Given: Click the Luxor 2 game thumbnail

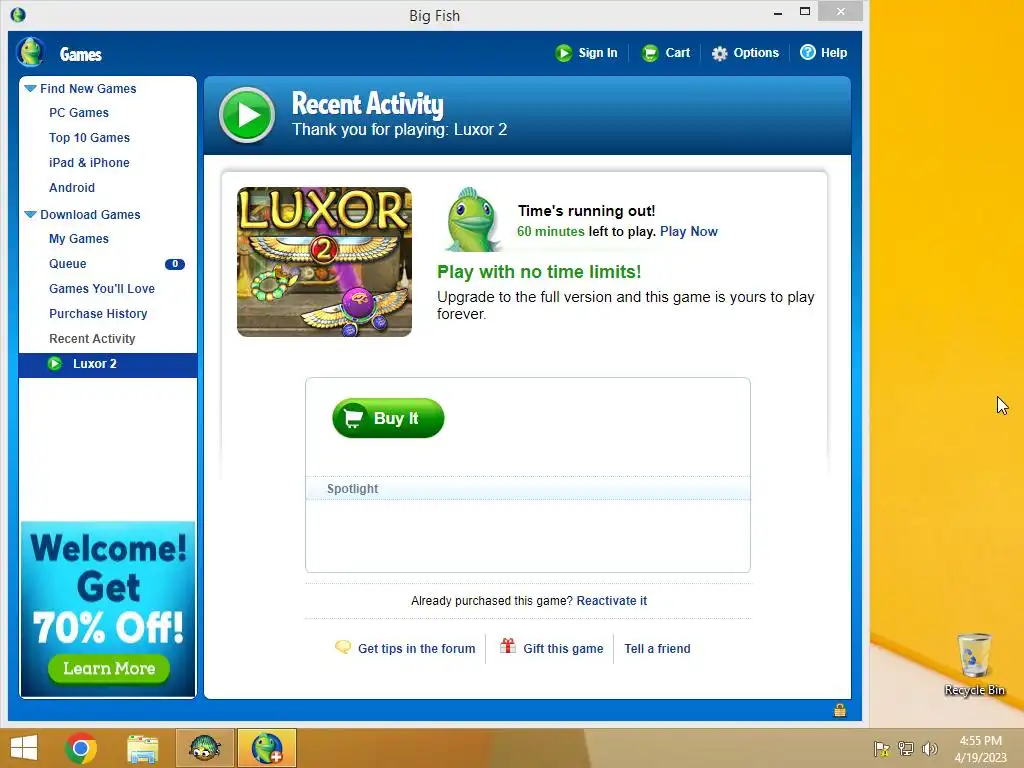Looking at the screenshot, I should click(x=325, y=262).
